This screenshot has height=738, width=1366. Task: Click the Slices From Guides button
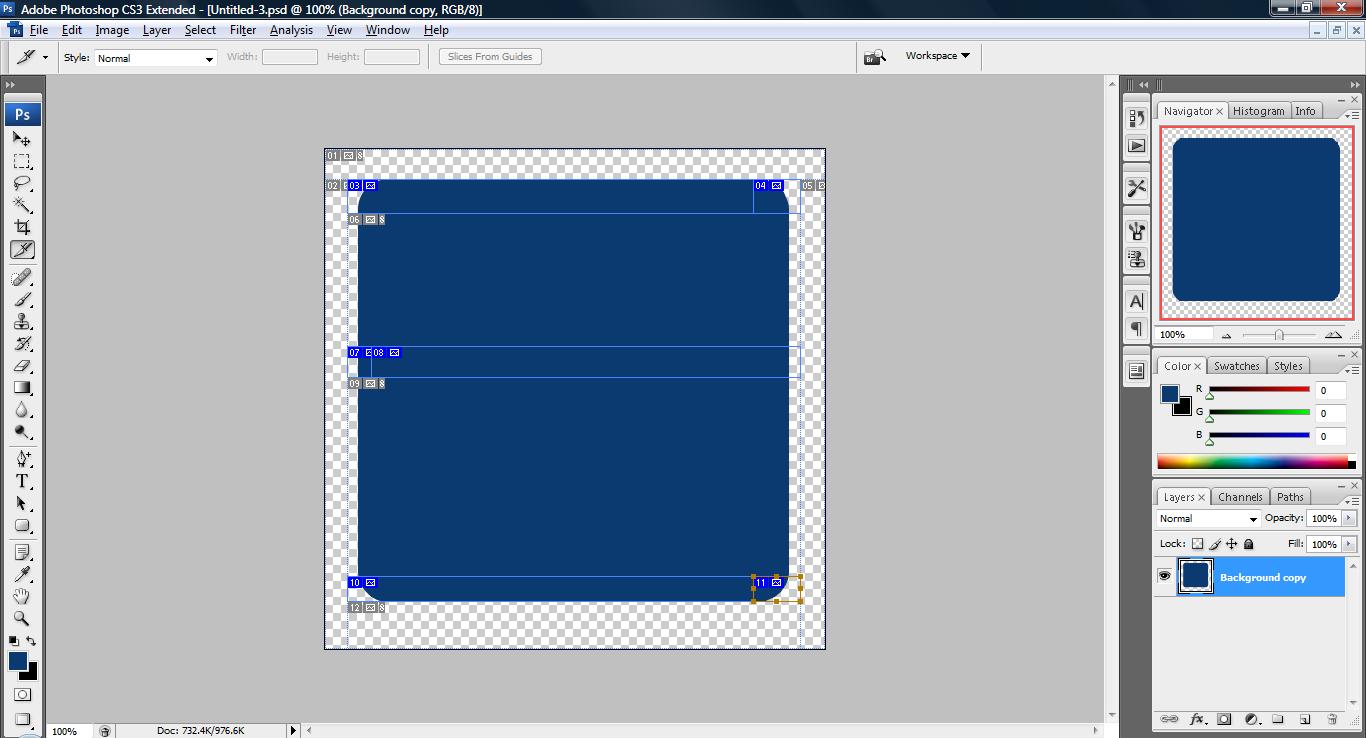click(490, 57)
